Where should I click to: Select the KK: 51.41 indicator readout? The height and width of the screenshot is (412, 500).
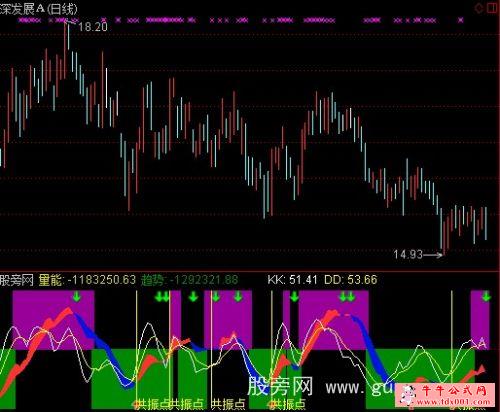click(292, 280)
